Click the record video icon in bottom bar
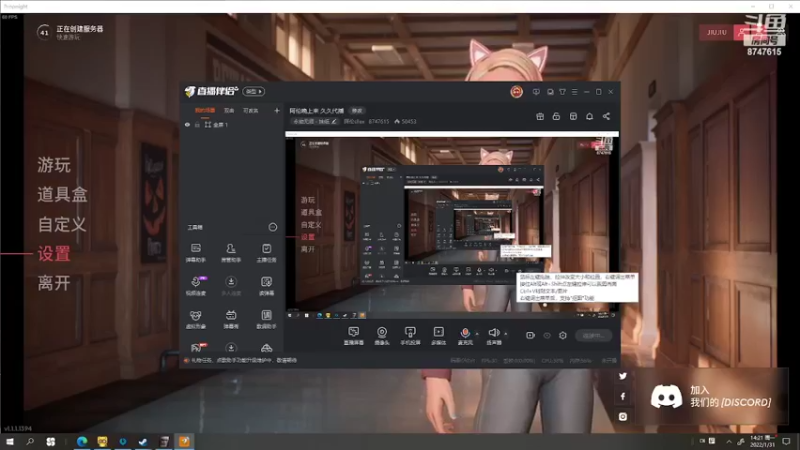 point(530,335)
